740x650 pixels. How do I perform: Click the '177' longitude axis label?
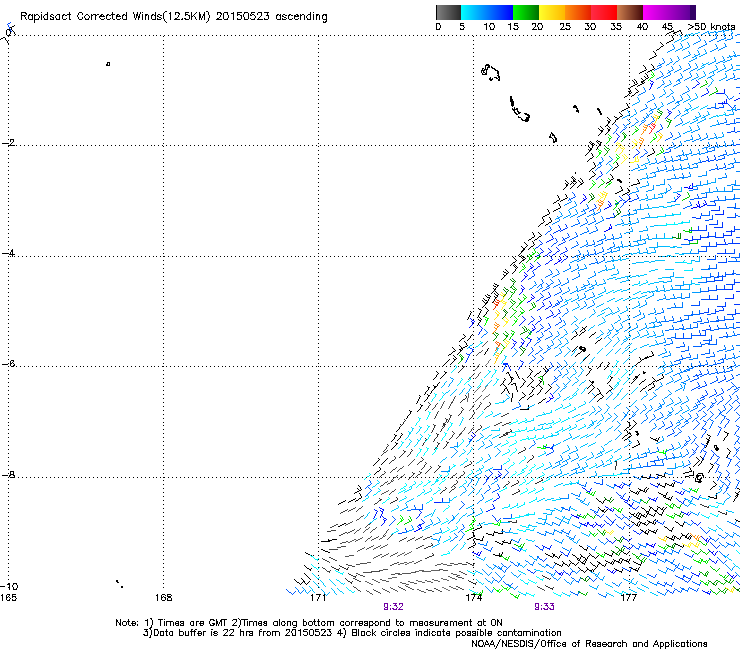(x=629, y=598)
